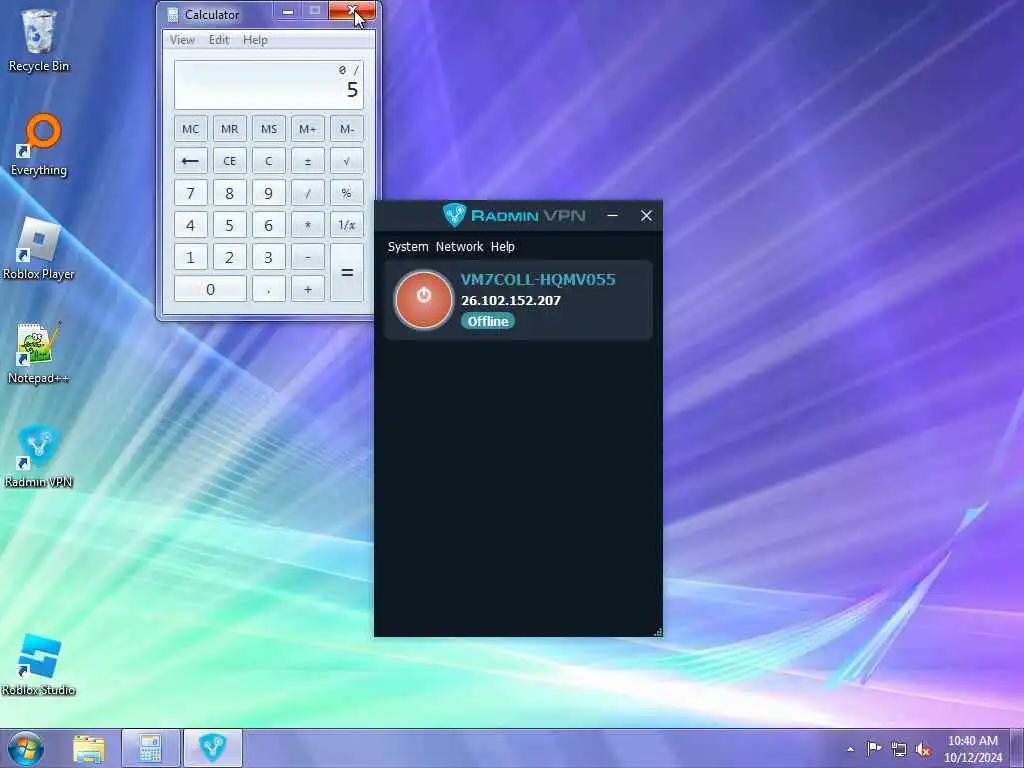Click the division key in Calculator
This screenshot has height=768, width=1024.
coord(308,193)
